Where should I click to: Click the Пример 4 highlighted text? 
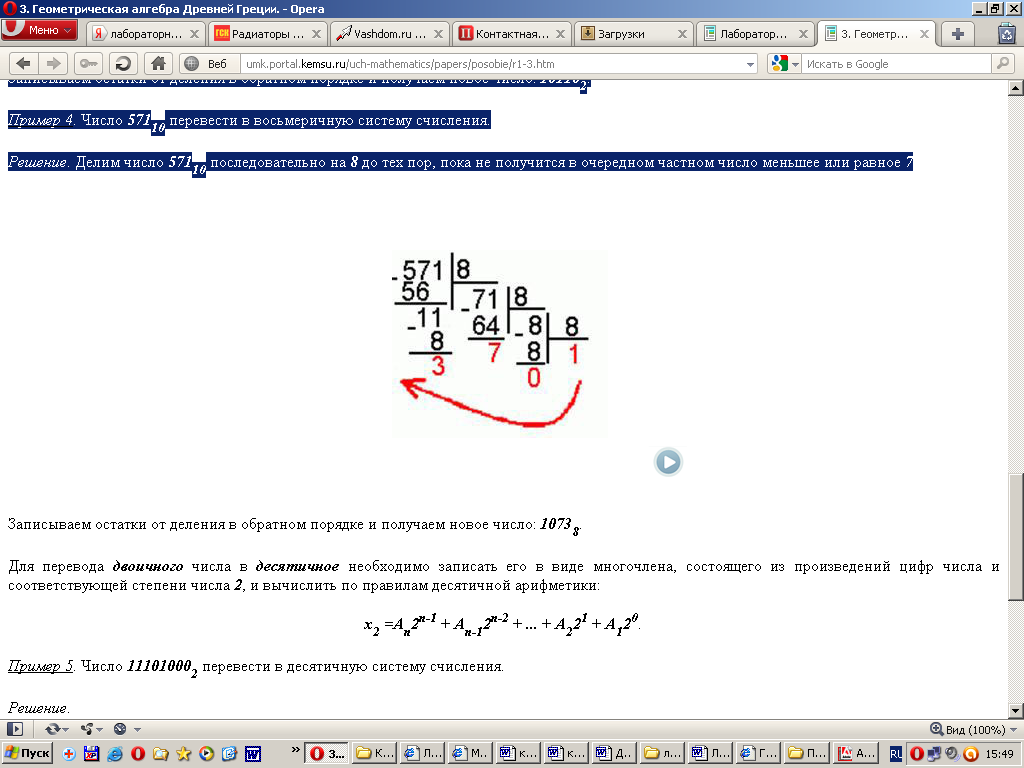(40, 120)
